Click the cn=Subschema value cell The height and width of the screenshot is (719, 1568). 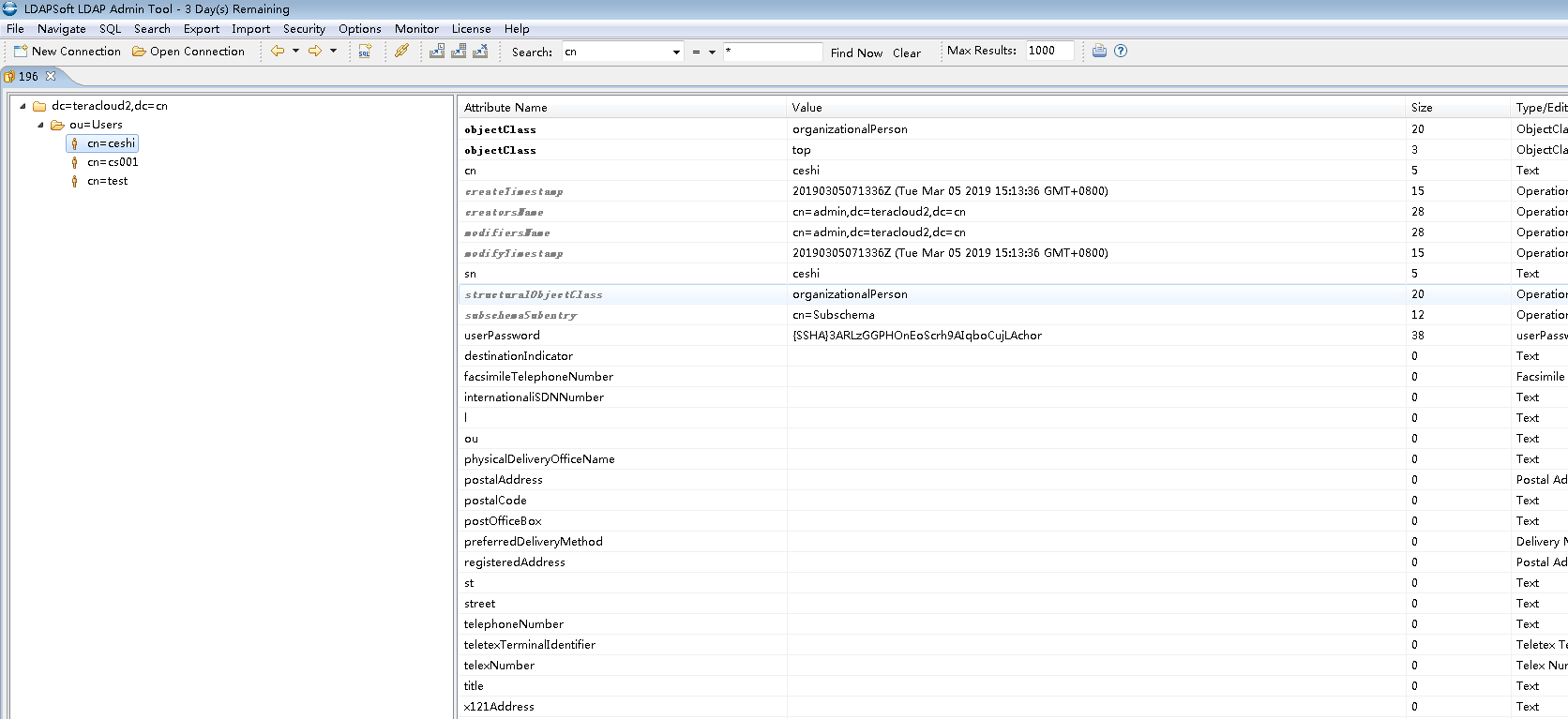click(834, 315)
